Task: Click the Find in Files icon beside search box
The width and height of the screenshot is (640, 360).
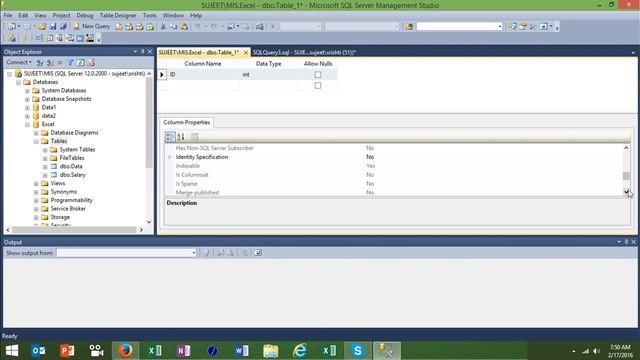Action: (x=409, y=27)
